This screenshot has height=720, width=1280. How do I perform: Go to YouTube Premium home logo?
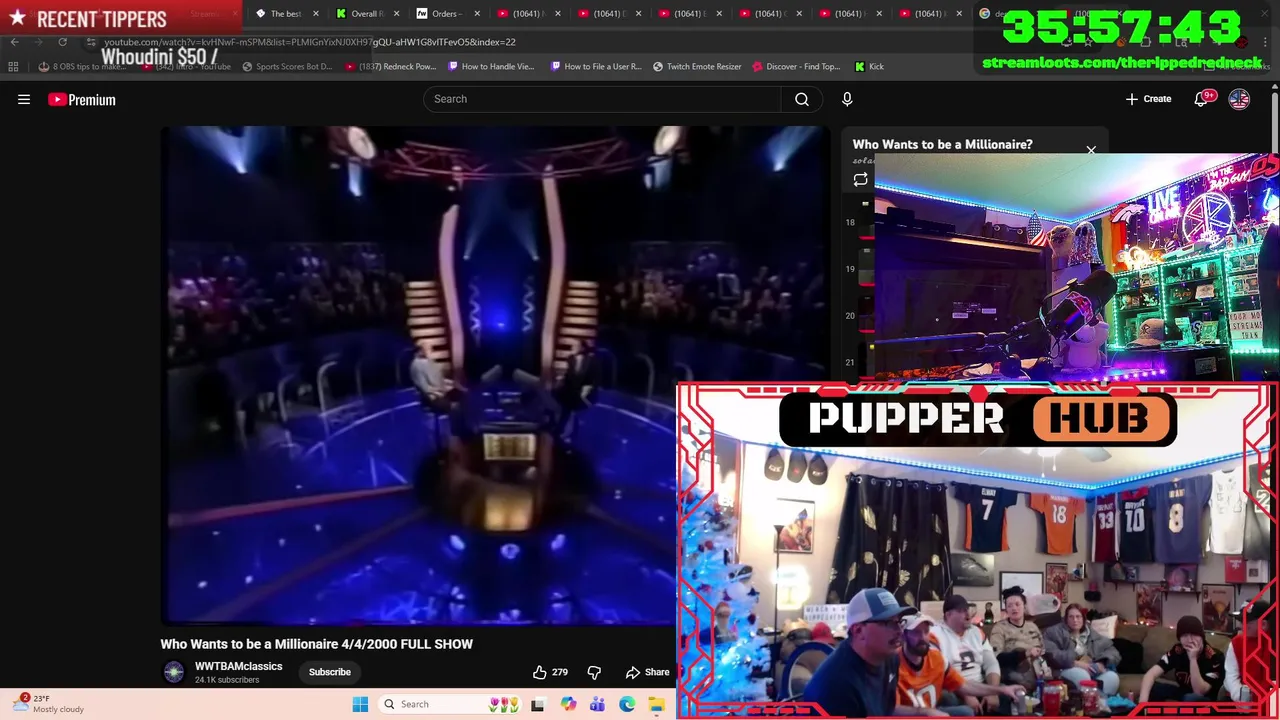pyautogui.click(x=82, y=99)
